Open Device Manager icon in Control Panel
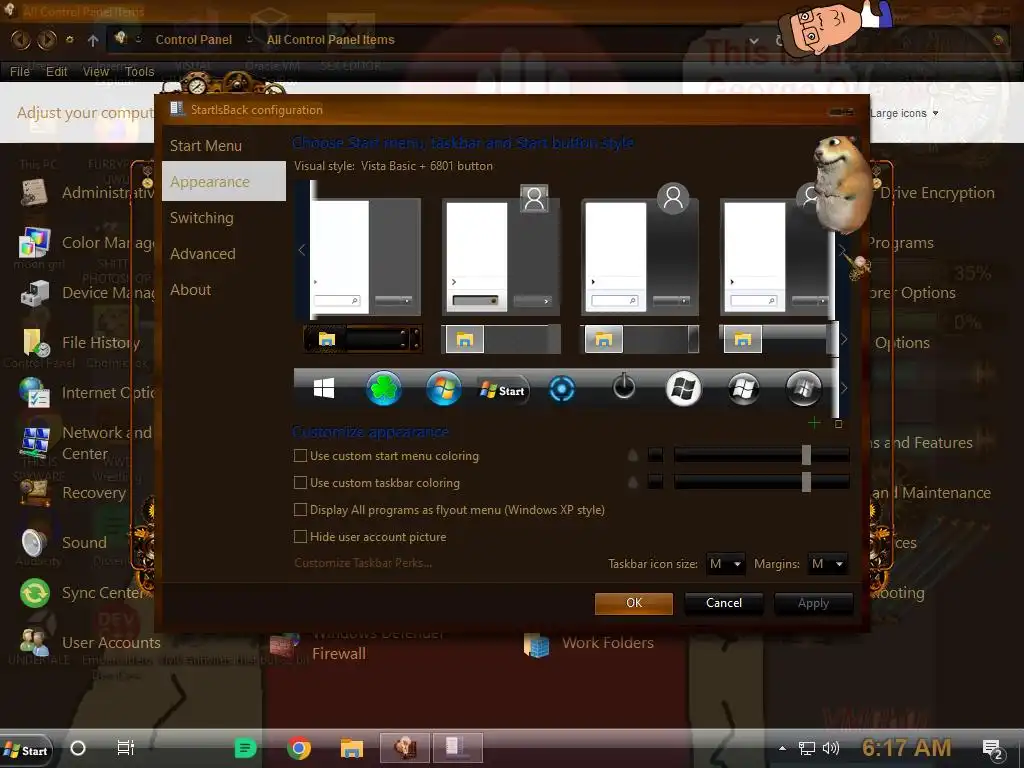Image resolution: width=1024 pixels, height=768 pixels. (x=35, y=293)
